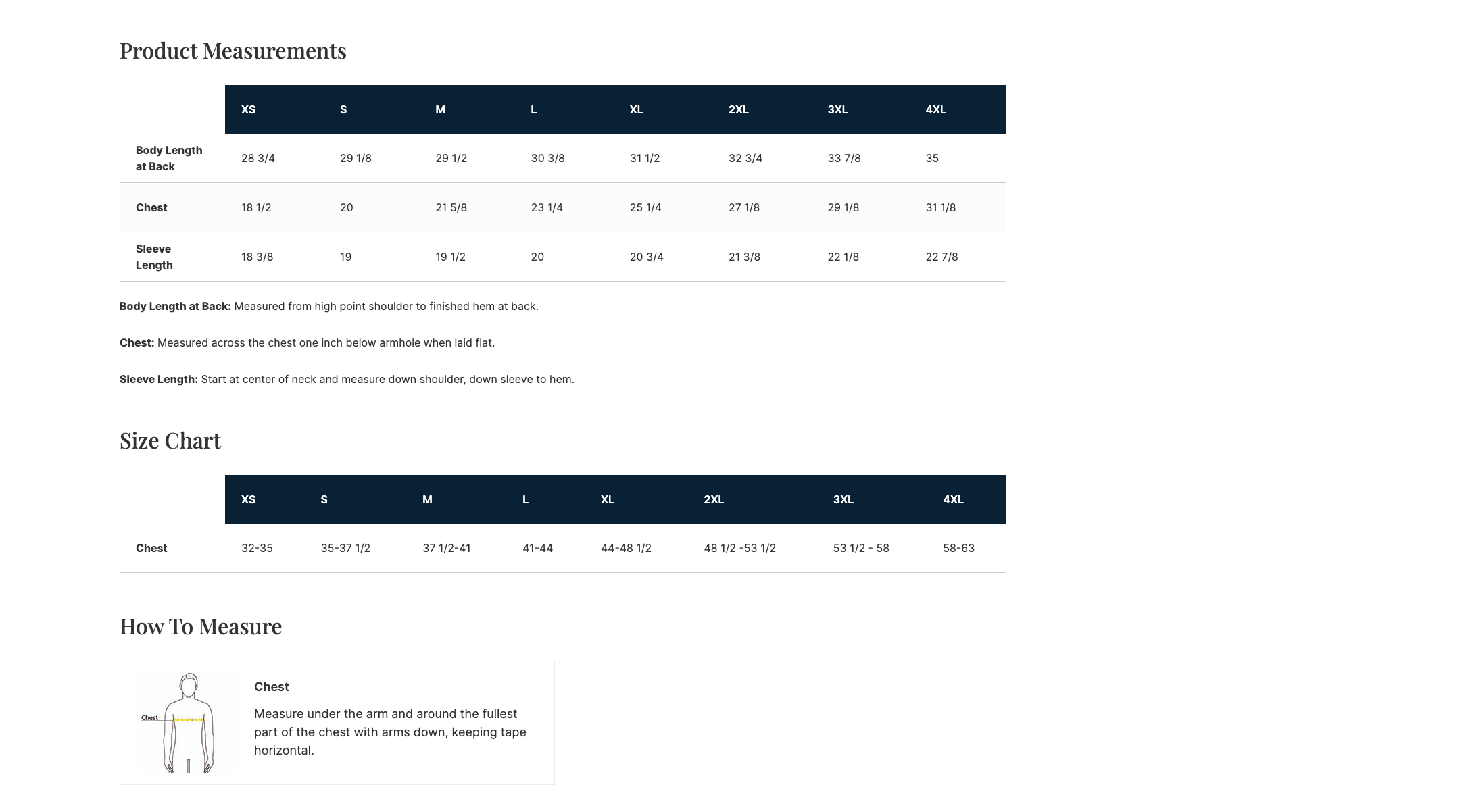The image size is (1468, 812).
Task: Click the chest measurement illustration
Action: tap(187, 723)
